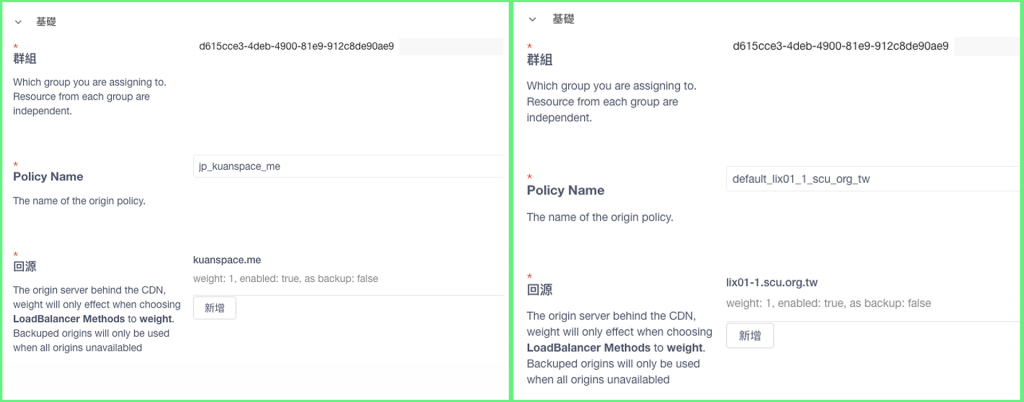Click the 群組 label in the default_lix01_1_scu_org_tw form
The image size is (1024, 402).
pyautogui.click(x=539, y=60)
